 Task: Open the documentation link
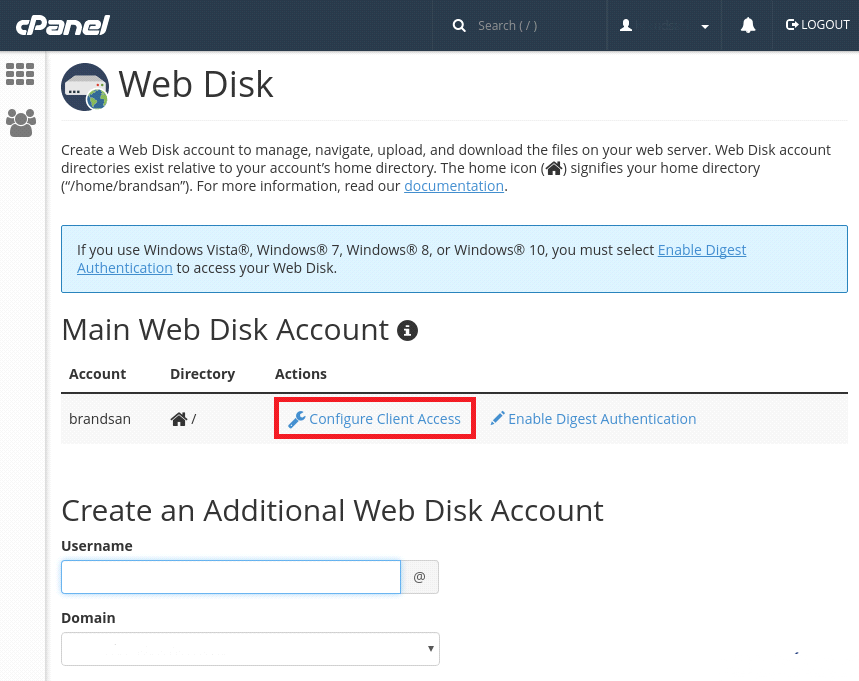(453, 185)
